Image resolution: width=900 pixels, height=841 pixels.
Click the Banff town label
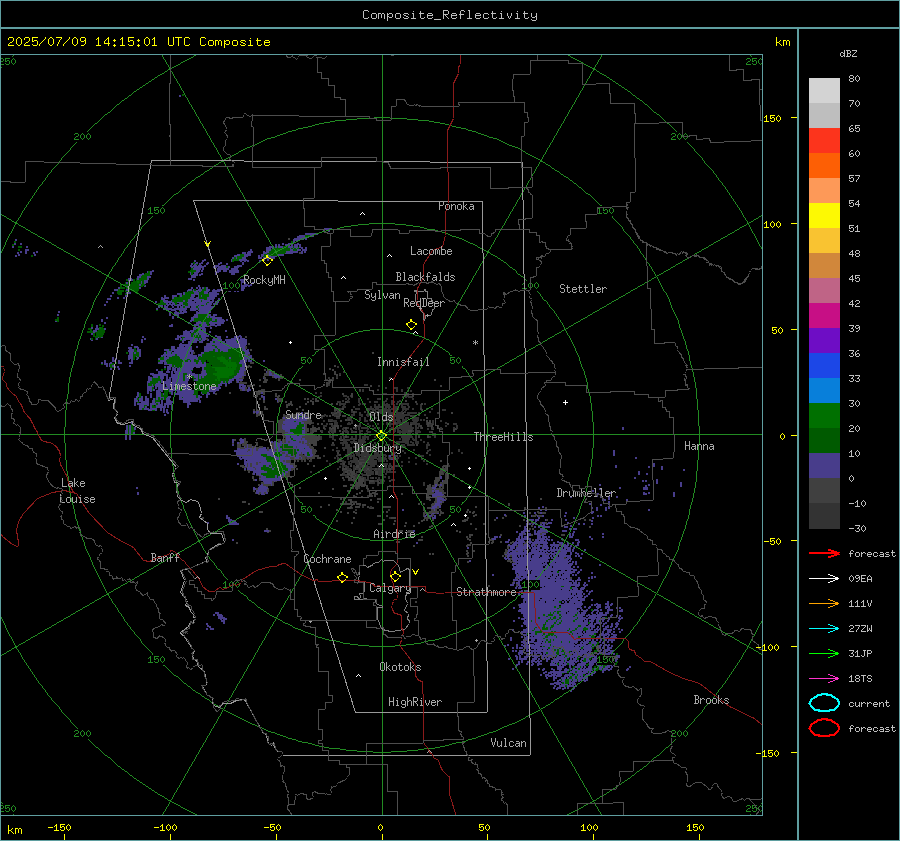click(165, 557)
